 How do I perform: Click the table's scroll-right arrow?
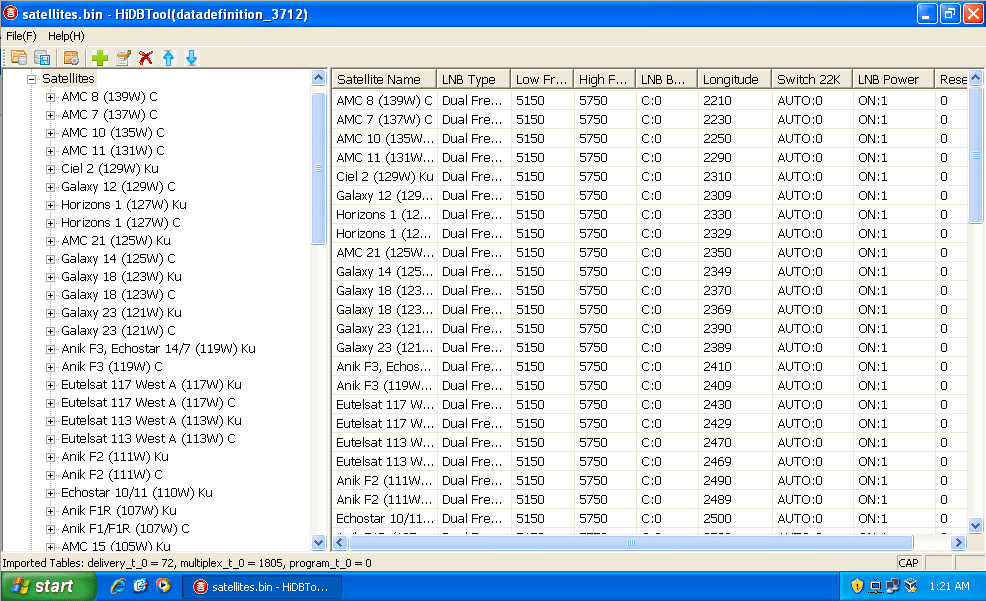(x=958, y=543)
